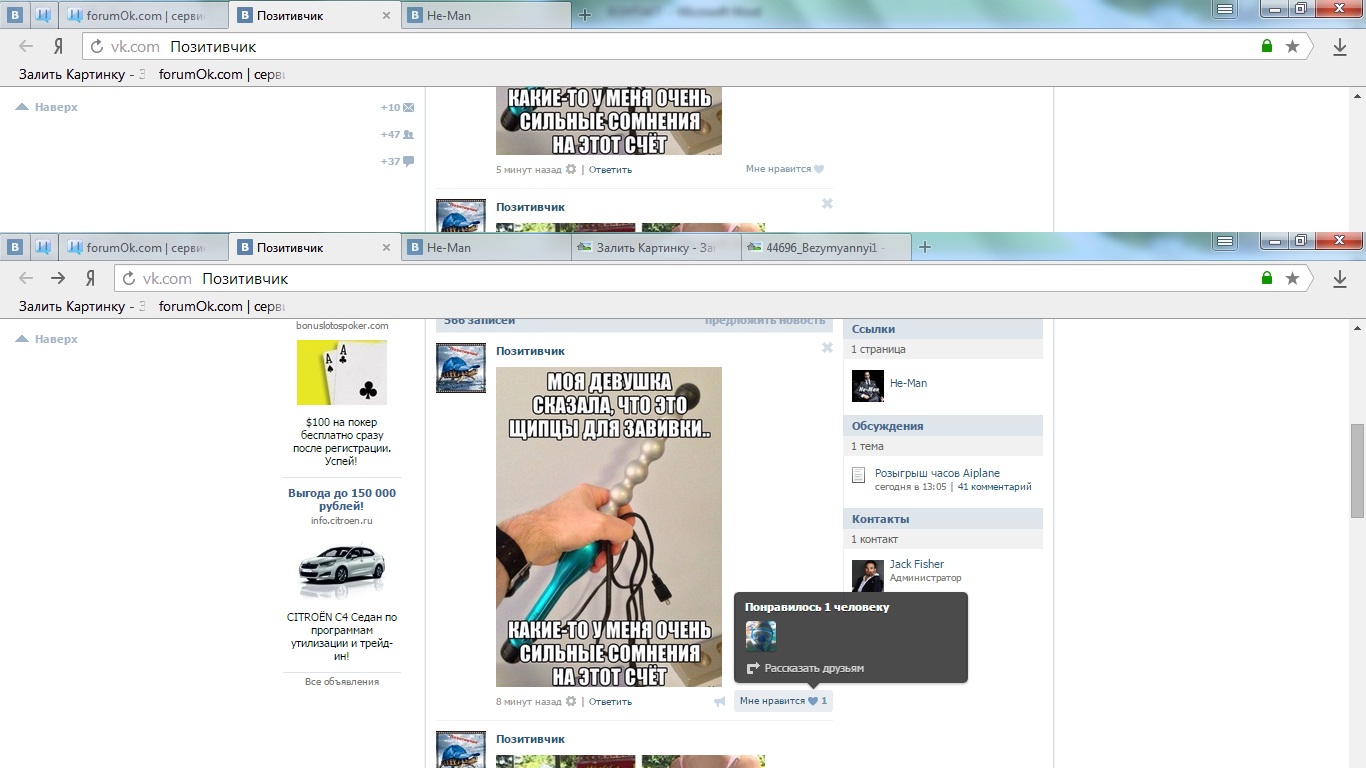Click the Citroën car ad image
Image resolution: width=1366 pixels, height=768 pixels.
[x=342, y=568]
